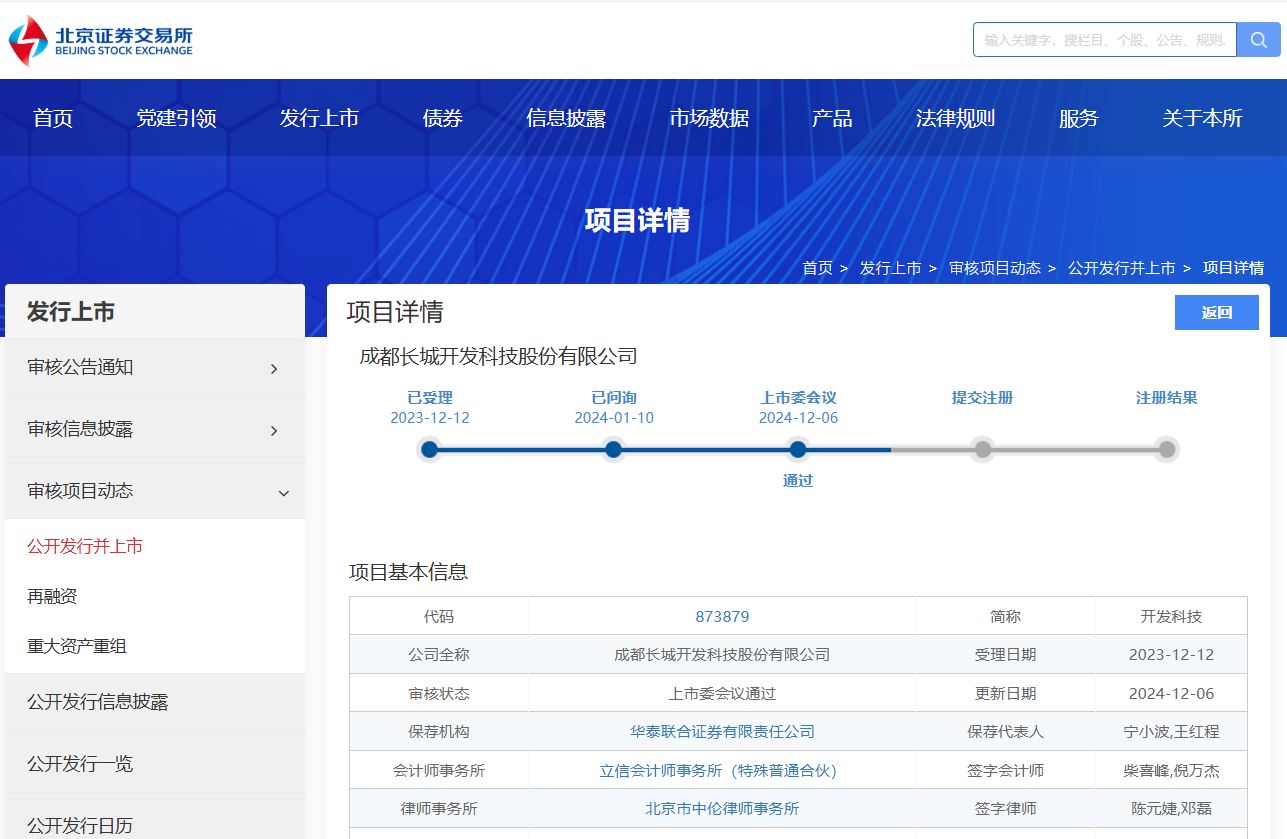The height and width of the screenshot is (839, 1287).
Task: Focus the keyword search input field
Action: pyautogui.click(x=1105, y=40)
